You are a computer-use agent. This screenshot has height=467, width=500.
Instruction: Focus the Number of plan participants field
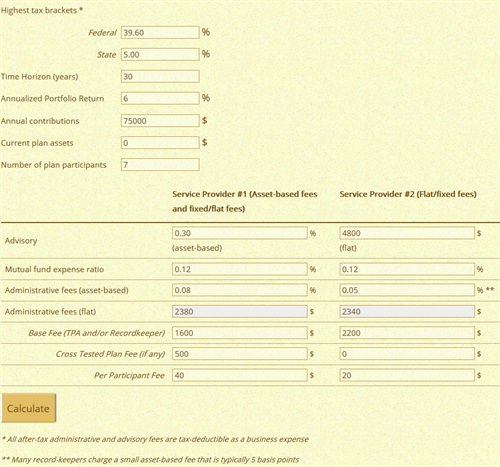pos(160,165)
